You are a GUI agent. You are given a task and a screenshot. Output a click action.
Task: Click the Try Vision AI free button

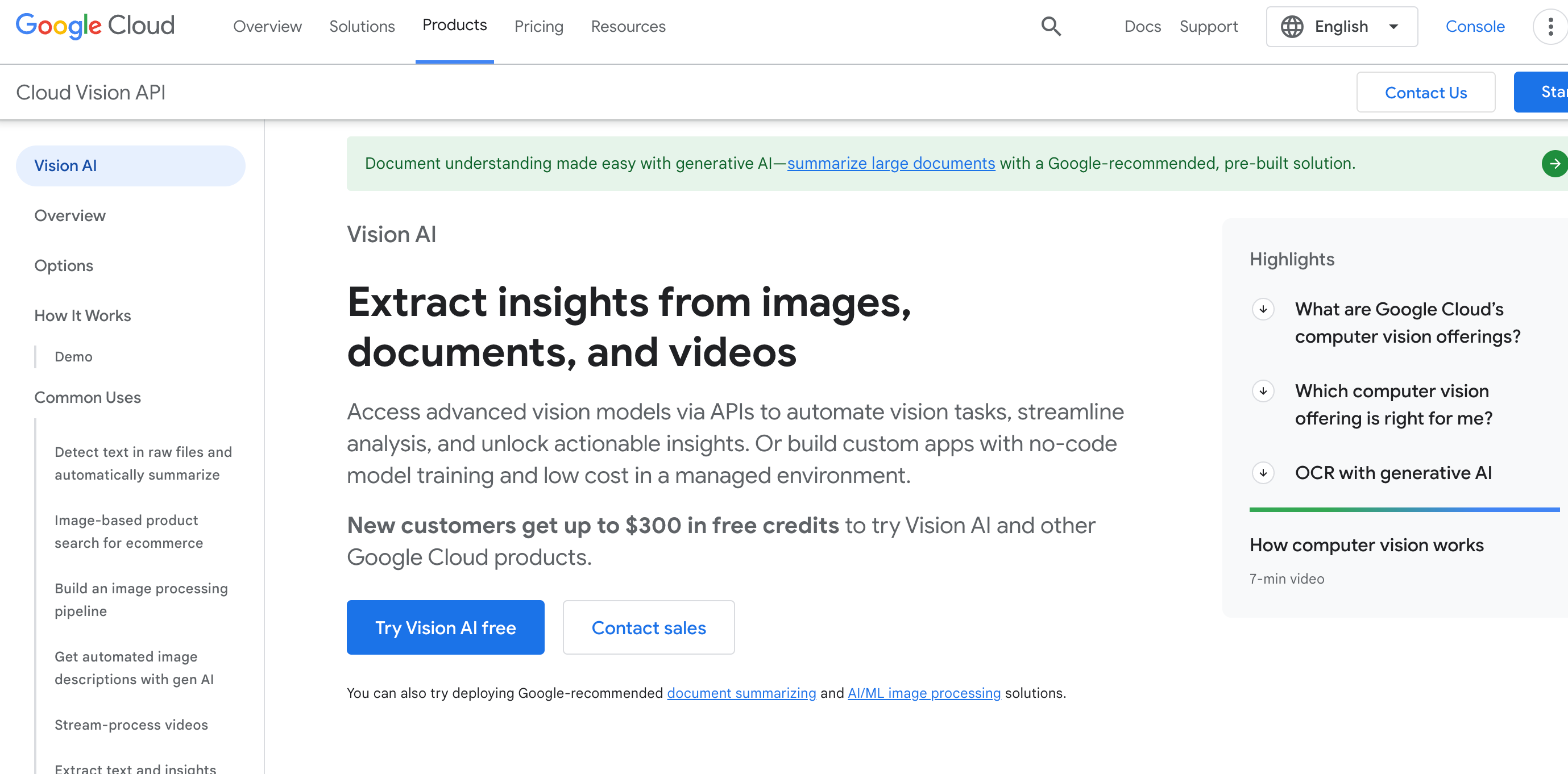point(446,627)
